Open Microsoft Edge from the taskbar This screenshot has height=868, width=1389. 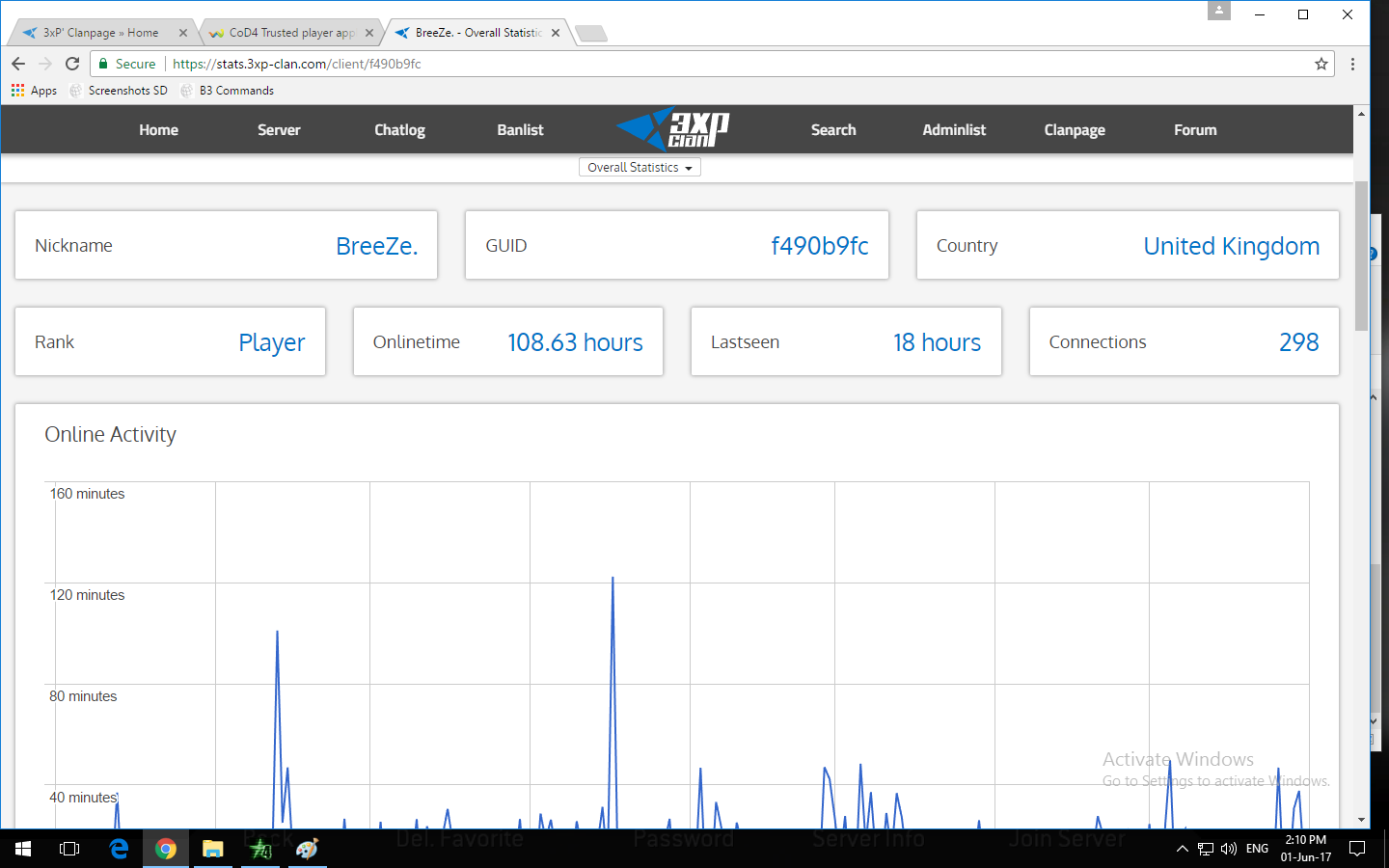(119, 849)
